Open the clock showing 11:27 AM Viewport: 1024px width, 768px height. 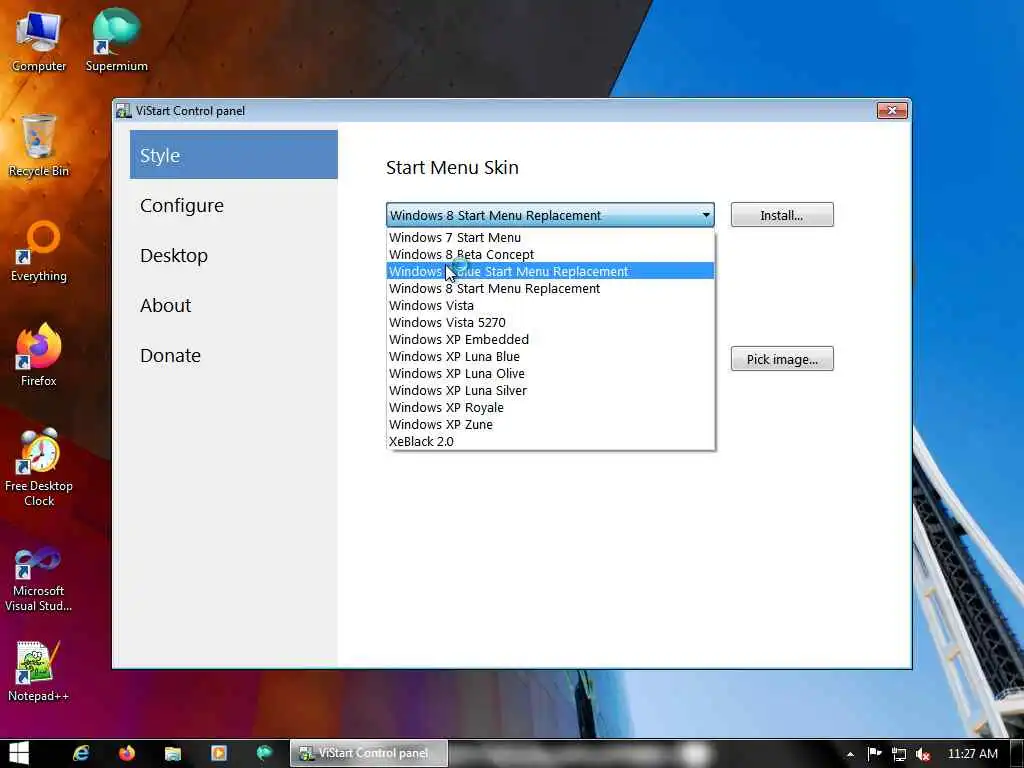coord(972,754)
